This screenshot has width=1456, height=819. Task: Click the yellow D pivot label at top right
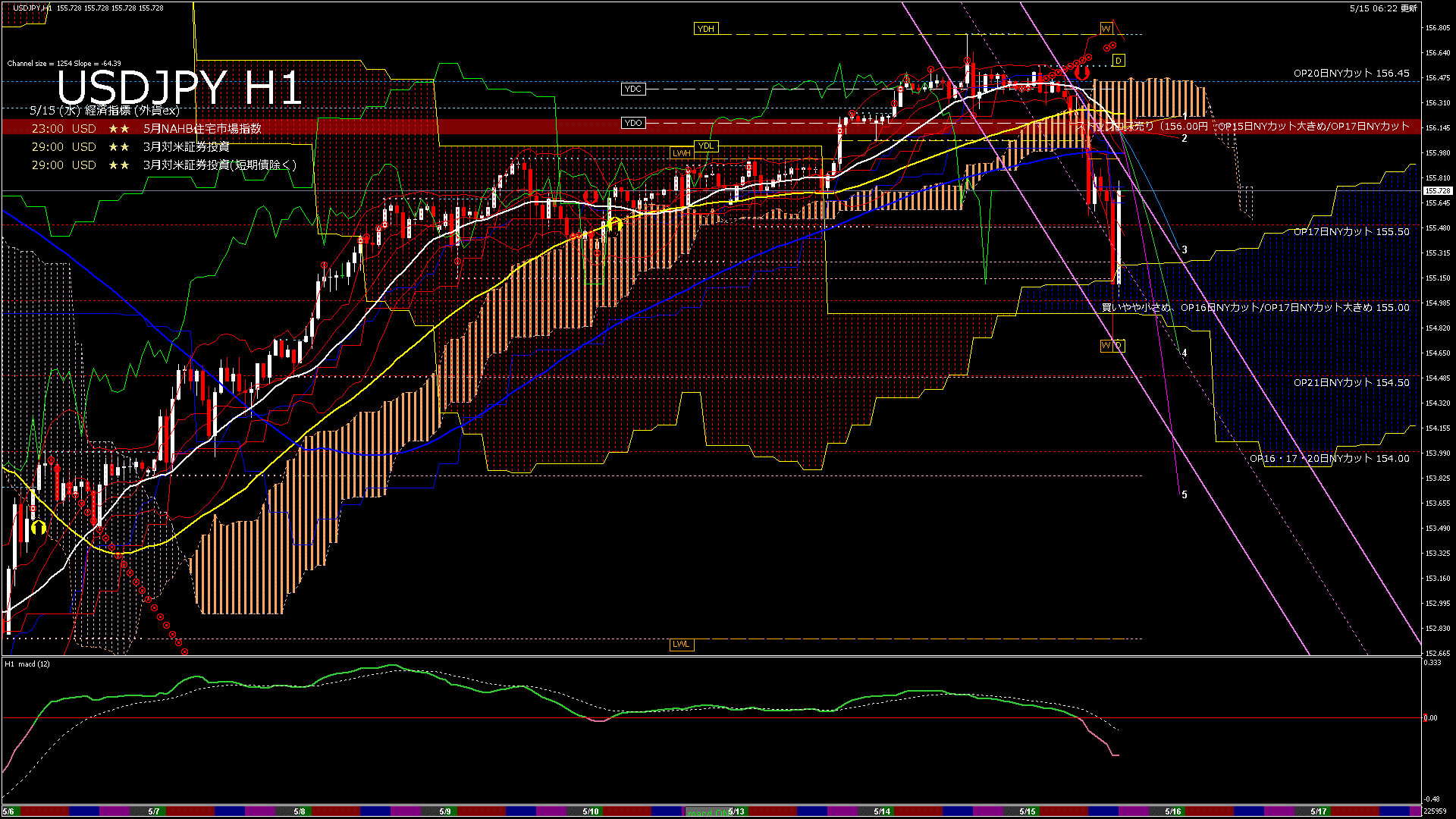pyautogui.click(x=1118, y=61)
